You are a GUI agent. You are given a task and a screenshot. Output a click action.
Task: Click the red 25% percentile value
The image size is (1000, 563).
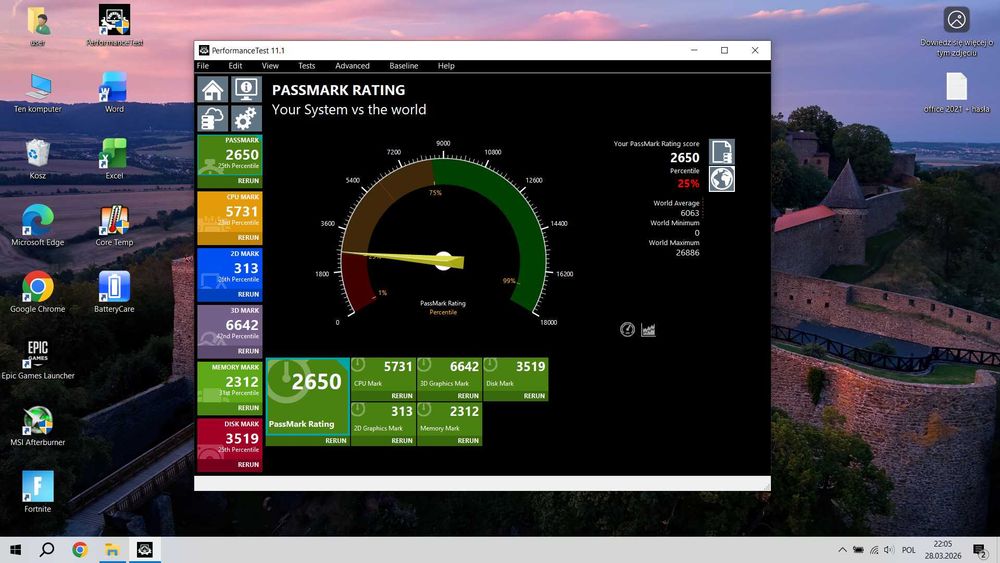(x=688, y=184)
